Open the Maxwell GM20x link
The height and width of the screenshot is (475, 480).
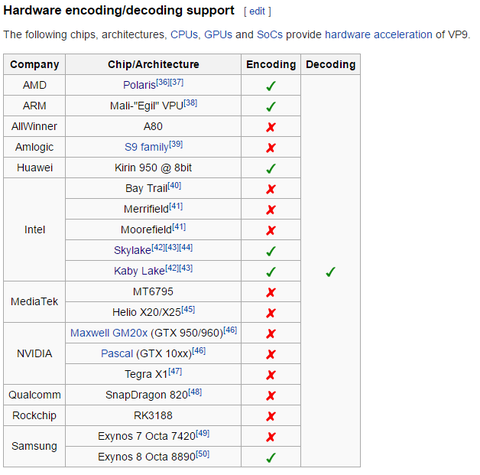pyautogui.click(x=109, y=333)
